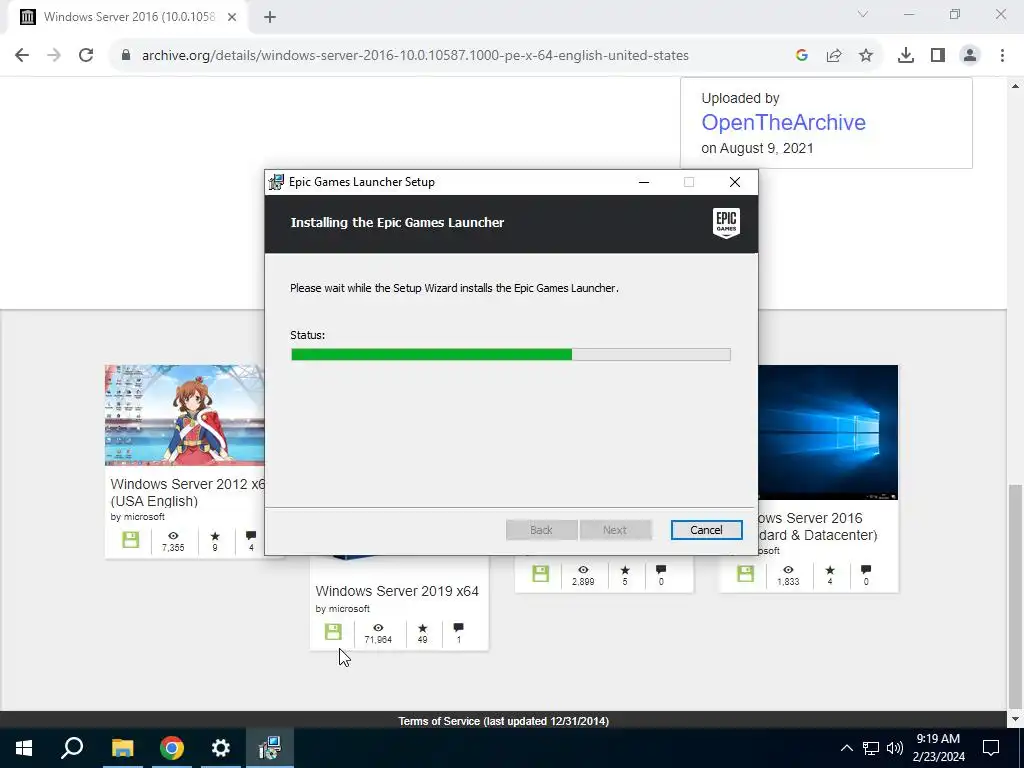The width and height of the screenshot is (1024, 768).
Task: Click the Windows Server 2012 favorites star
Action: [215, 536]
